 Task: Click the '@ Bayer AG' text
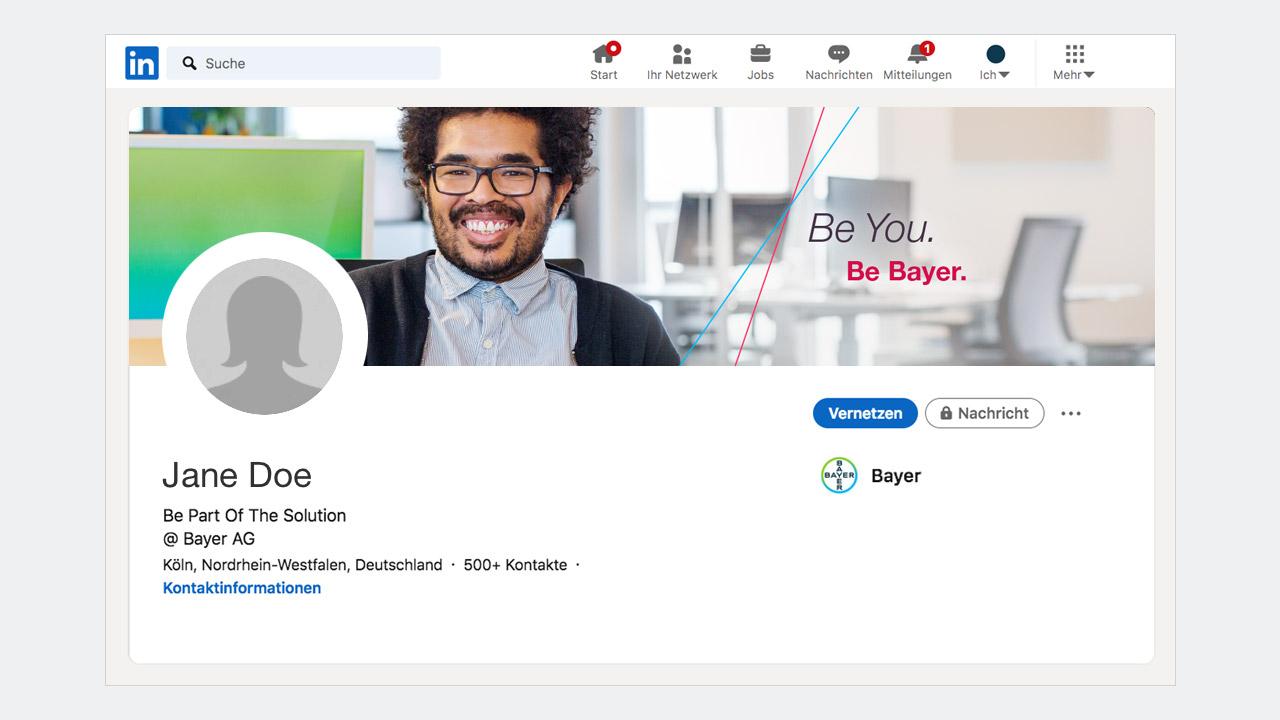pos(209,539)
